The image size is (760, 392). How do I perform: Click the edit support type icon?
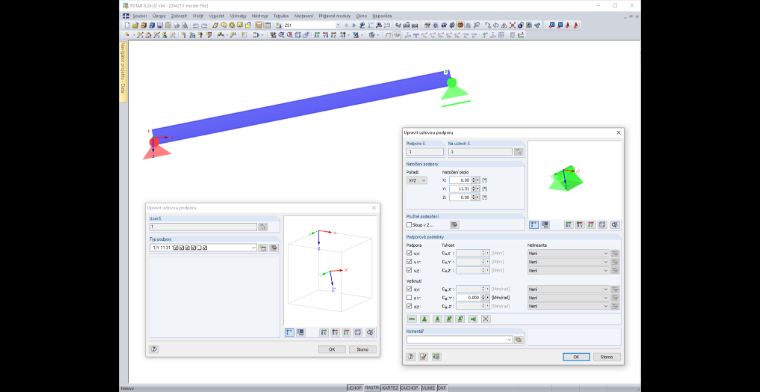[274, 248]
